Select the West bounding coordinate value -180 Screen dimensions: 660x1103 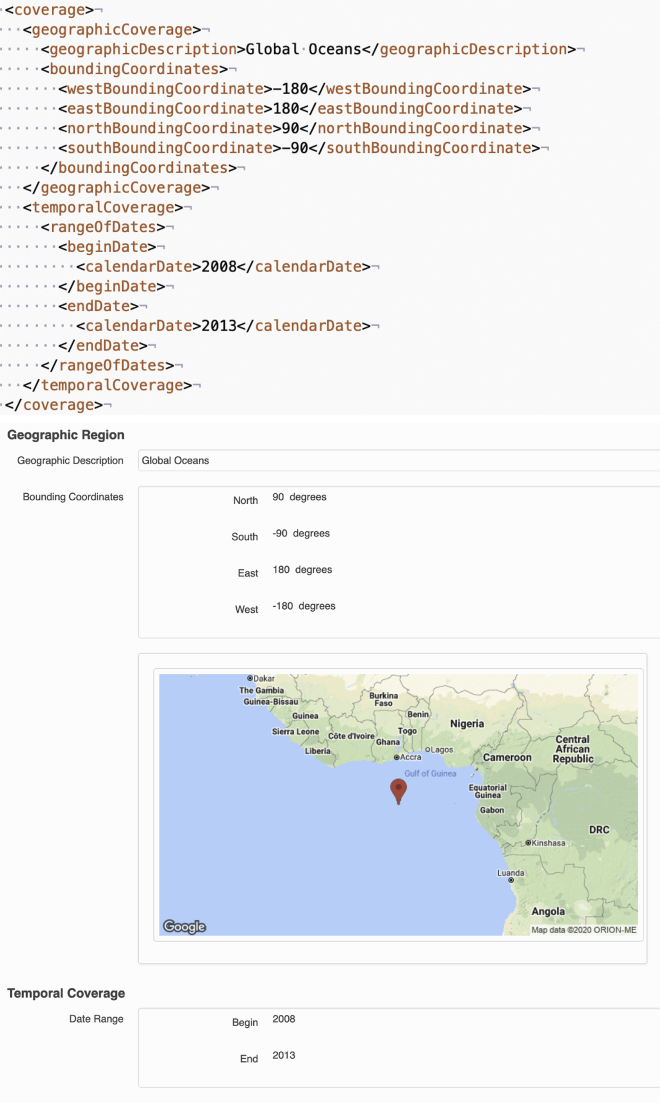pyautogui.click(x=283, y=606)
